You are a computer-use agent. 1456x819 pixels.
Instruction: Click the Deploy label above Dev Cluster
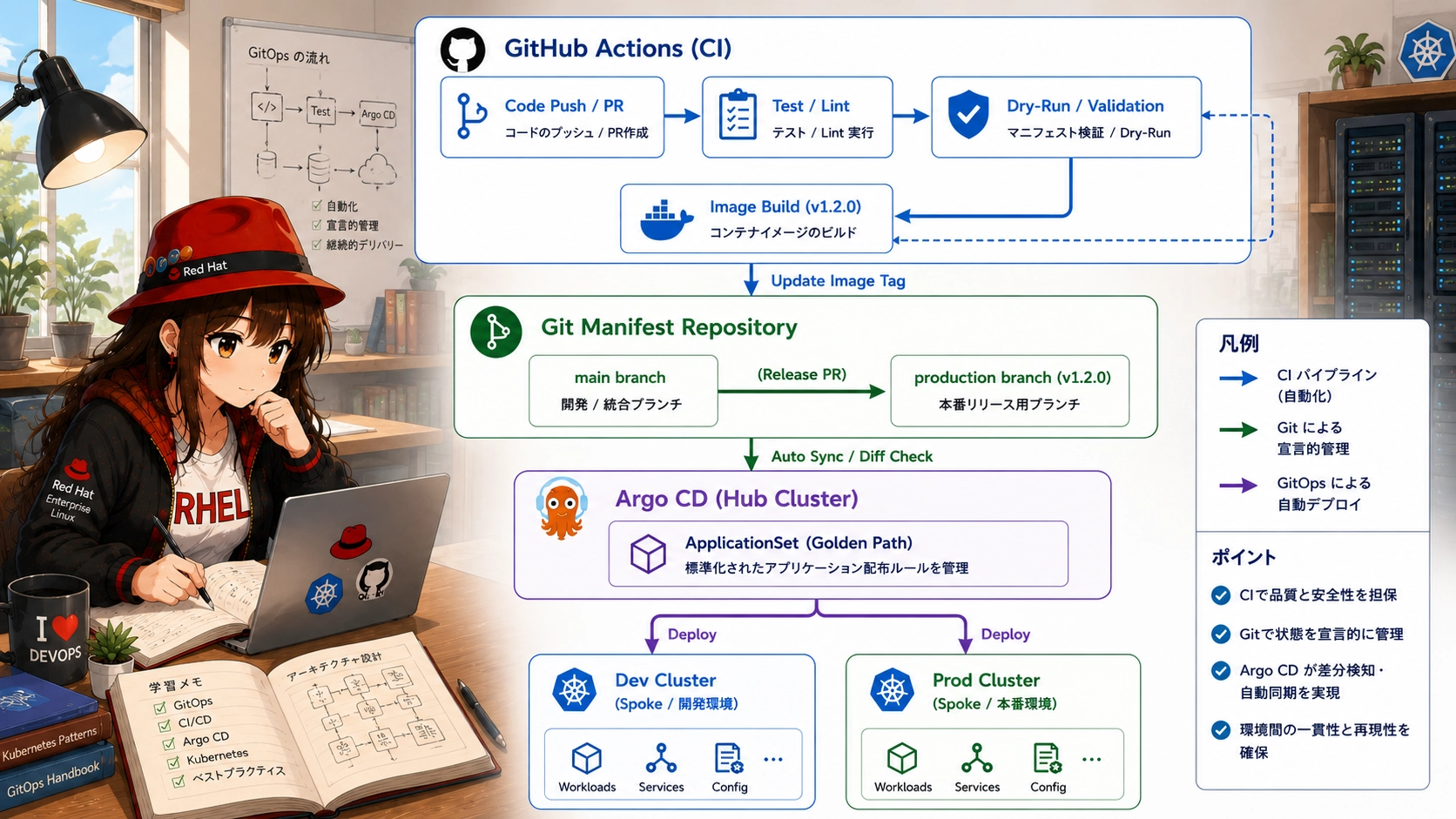pos(692,634)
